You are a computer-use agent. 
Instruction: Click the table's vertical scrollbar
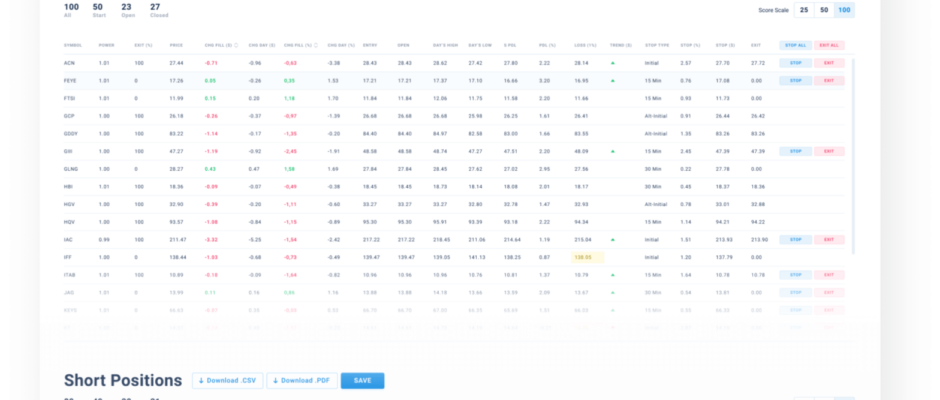point(852,156)
